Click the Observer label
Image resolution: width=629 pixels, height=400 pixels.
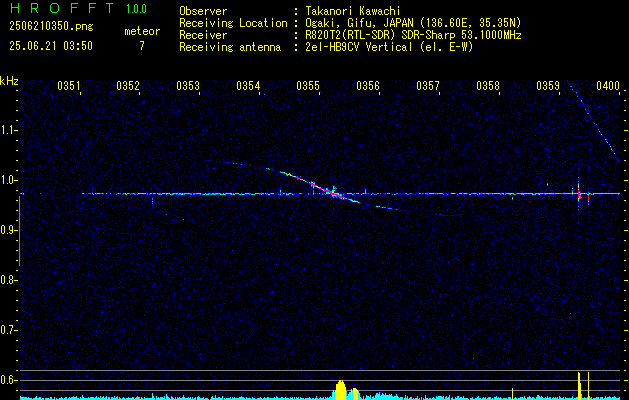(x=203, y=11)
